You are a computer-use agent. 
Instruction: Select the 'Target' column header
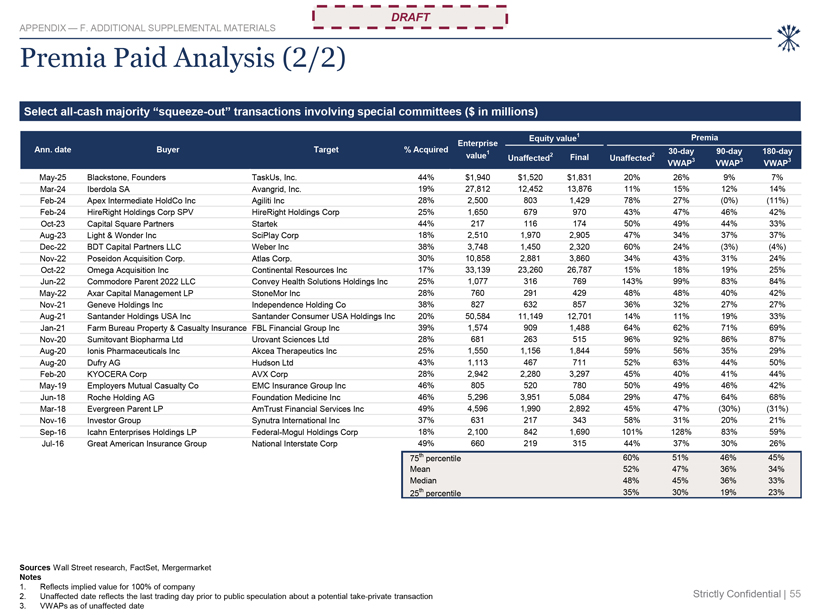(326, 150)
